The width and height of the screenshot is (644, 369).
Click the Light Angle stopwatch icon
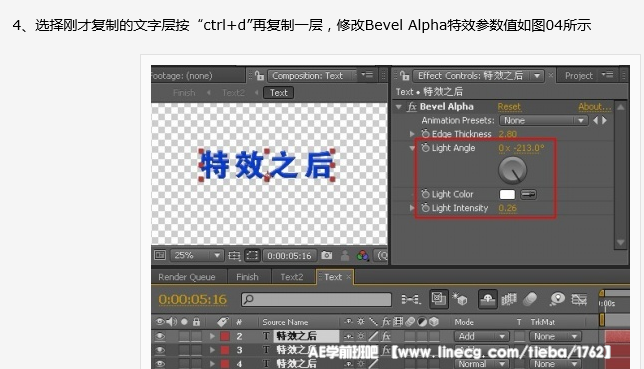point(426,148)
